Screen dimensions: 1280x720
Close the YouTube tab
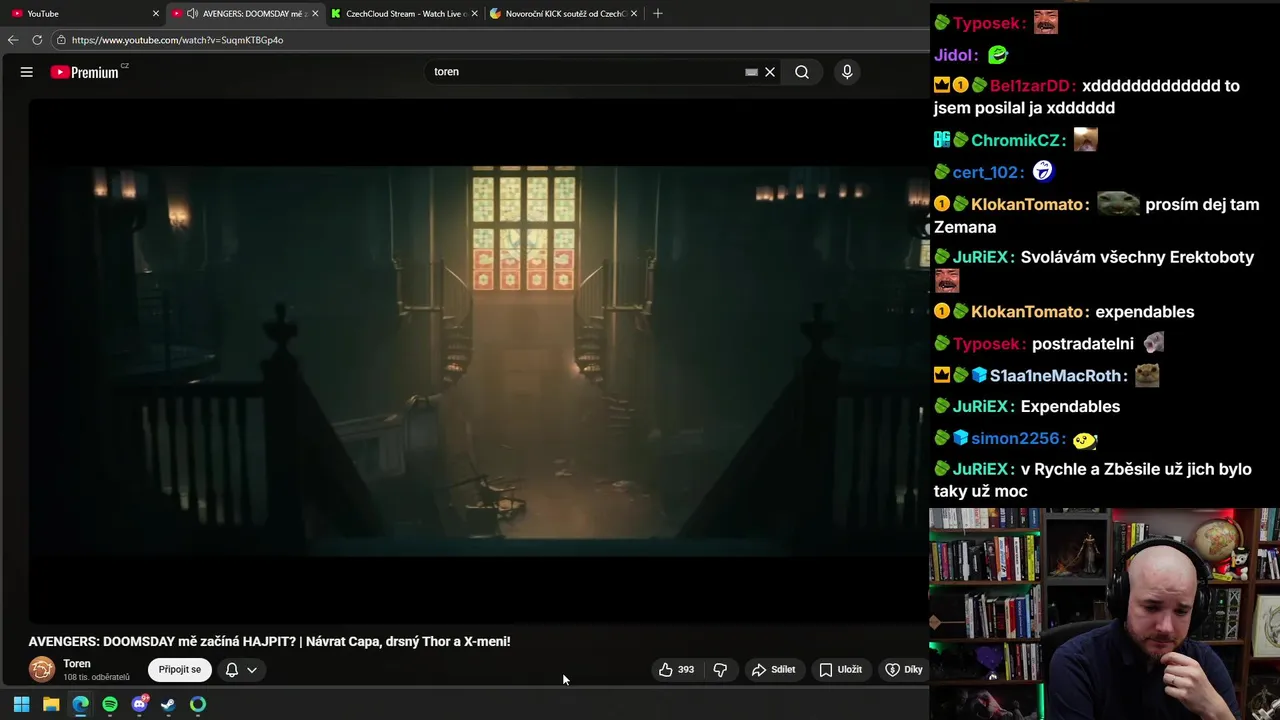coord(155,14)
